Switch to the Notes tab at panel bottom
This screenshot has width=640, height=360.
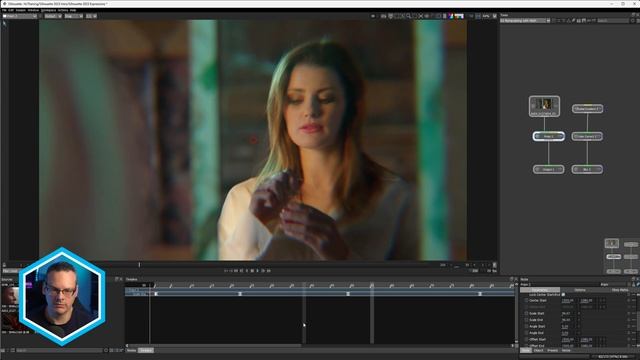click(566, 350)
